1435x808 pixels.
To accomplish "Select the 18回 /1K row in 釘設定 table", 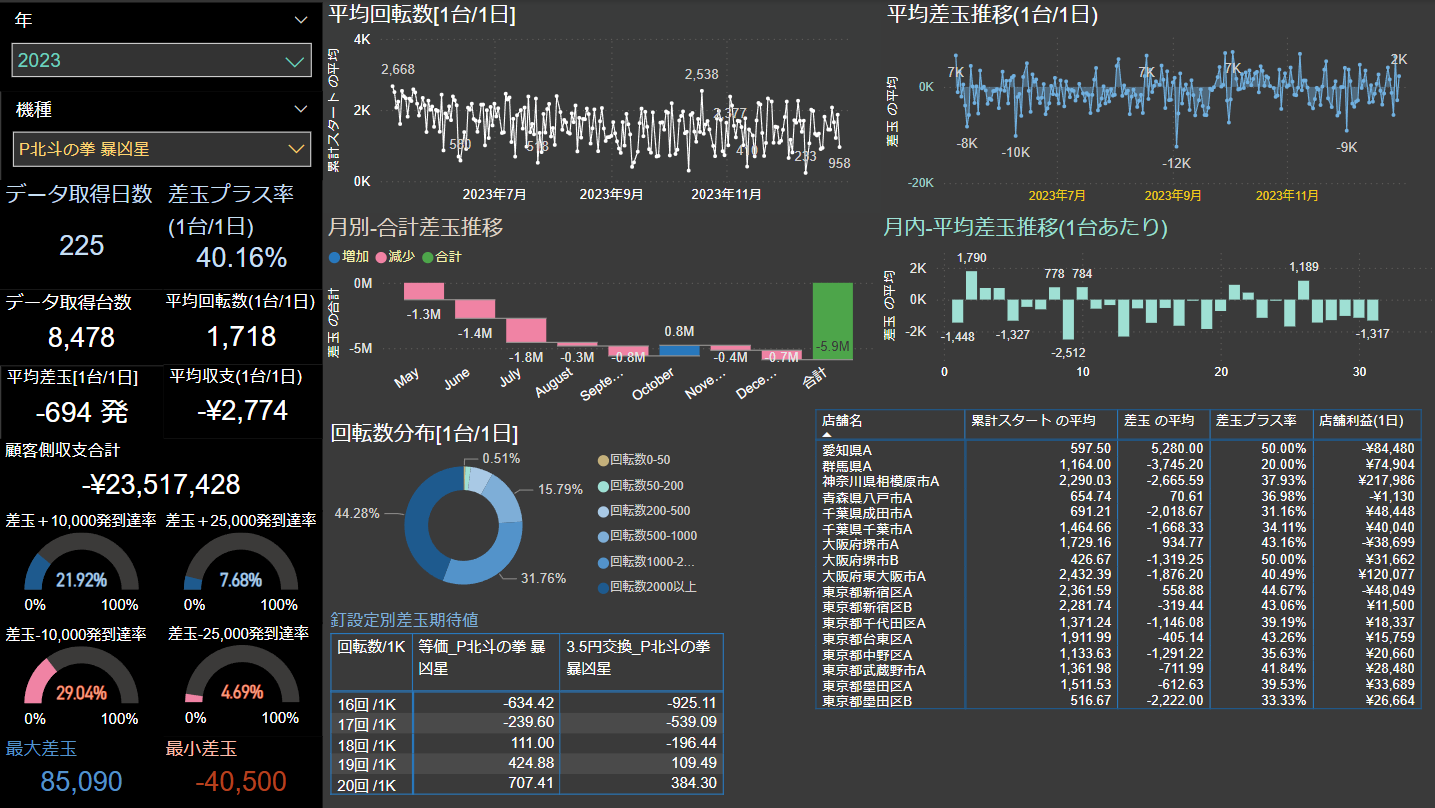I will 370,743.
